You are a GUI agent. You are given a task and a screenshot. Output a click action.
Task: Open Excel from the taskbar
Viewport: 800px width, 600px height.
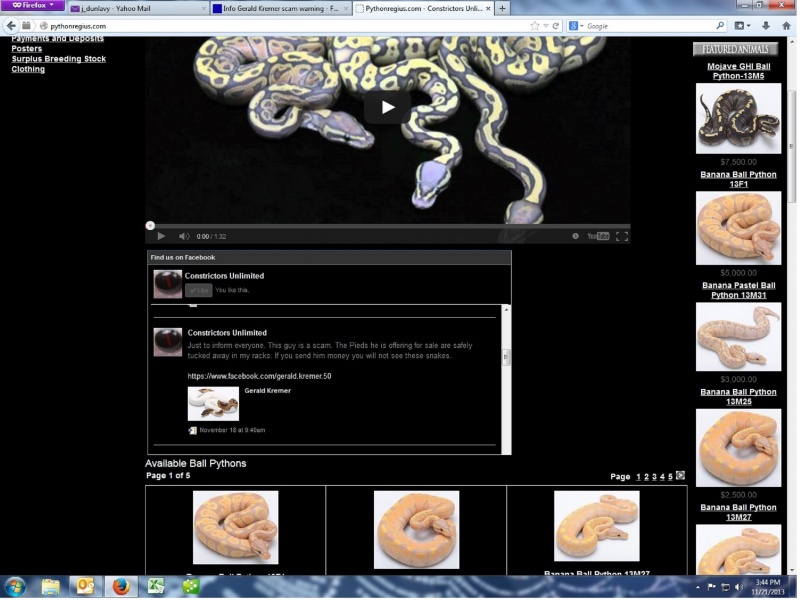tap(156, 587)
